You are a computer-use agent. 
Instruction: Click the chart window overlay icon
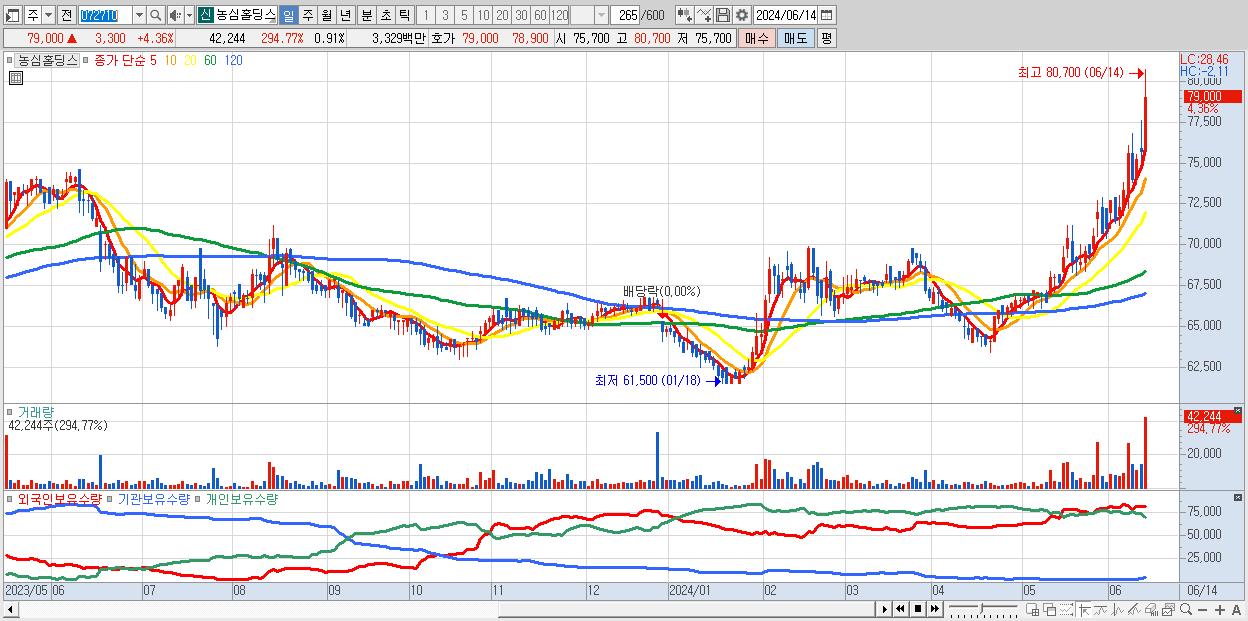click(x=1169, y=610)
